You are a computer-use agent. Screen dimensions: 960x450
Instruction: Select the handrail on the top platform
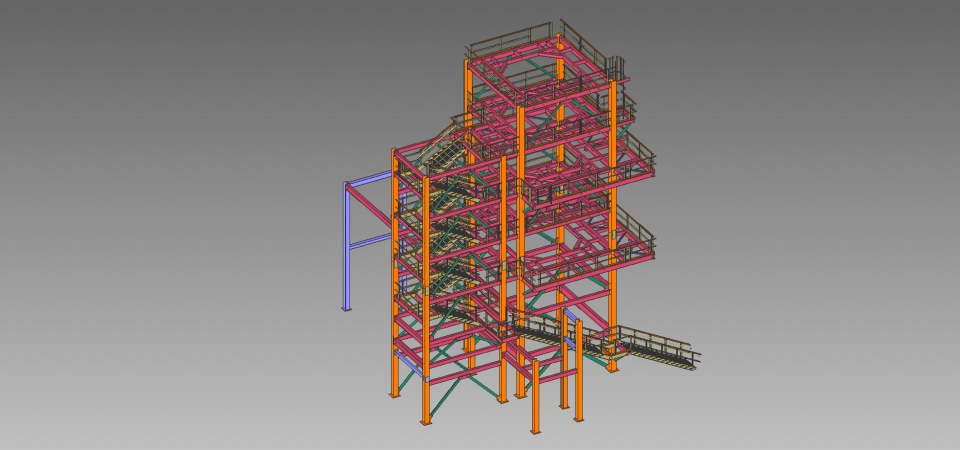click(x=510, y=43)
